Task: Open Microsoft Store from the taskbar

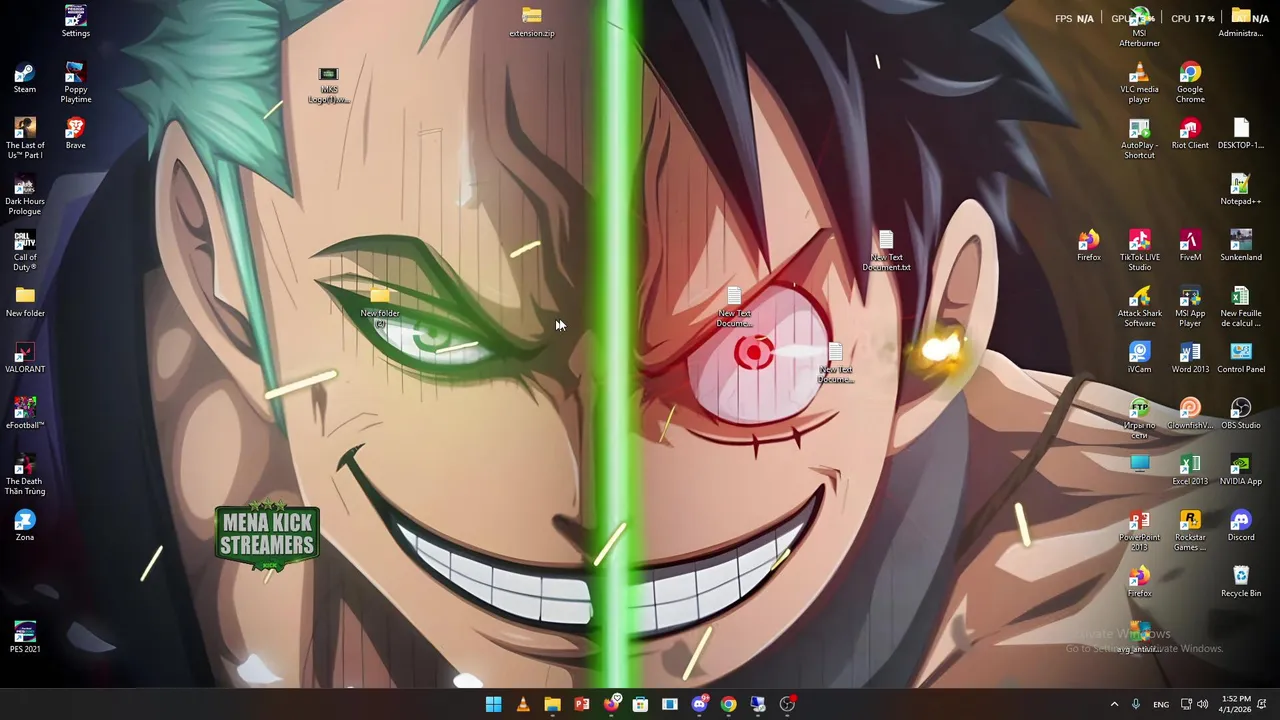Action: (x=640, y=704)
